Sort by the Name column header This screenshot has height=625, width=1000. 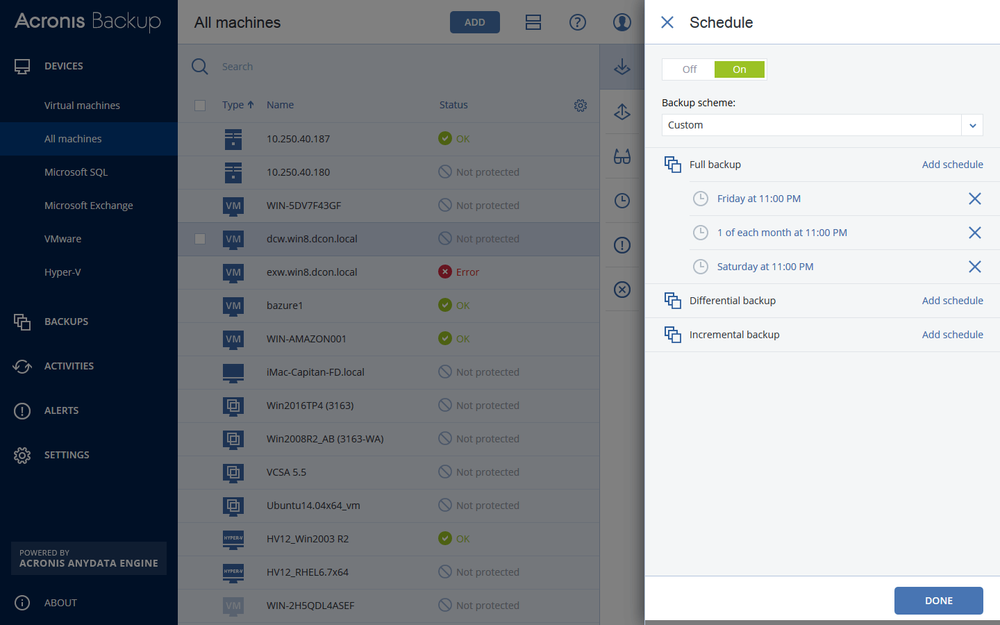pyautogui.click(x=280, y=105)
